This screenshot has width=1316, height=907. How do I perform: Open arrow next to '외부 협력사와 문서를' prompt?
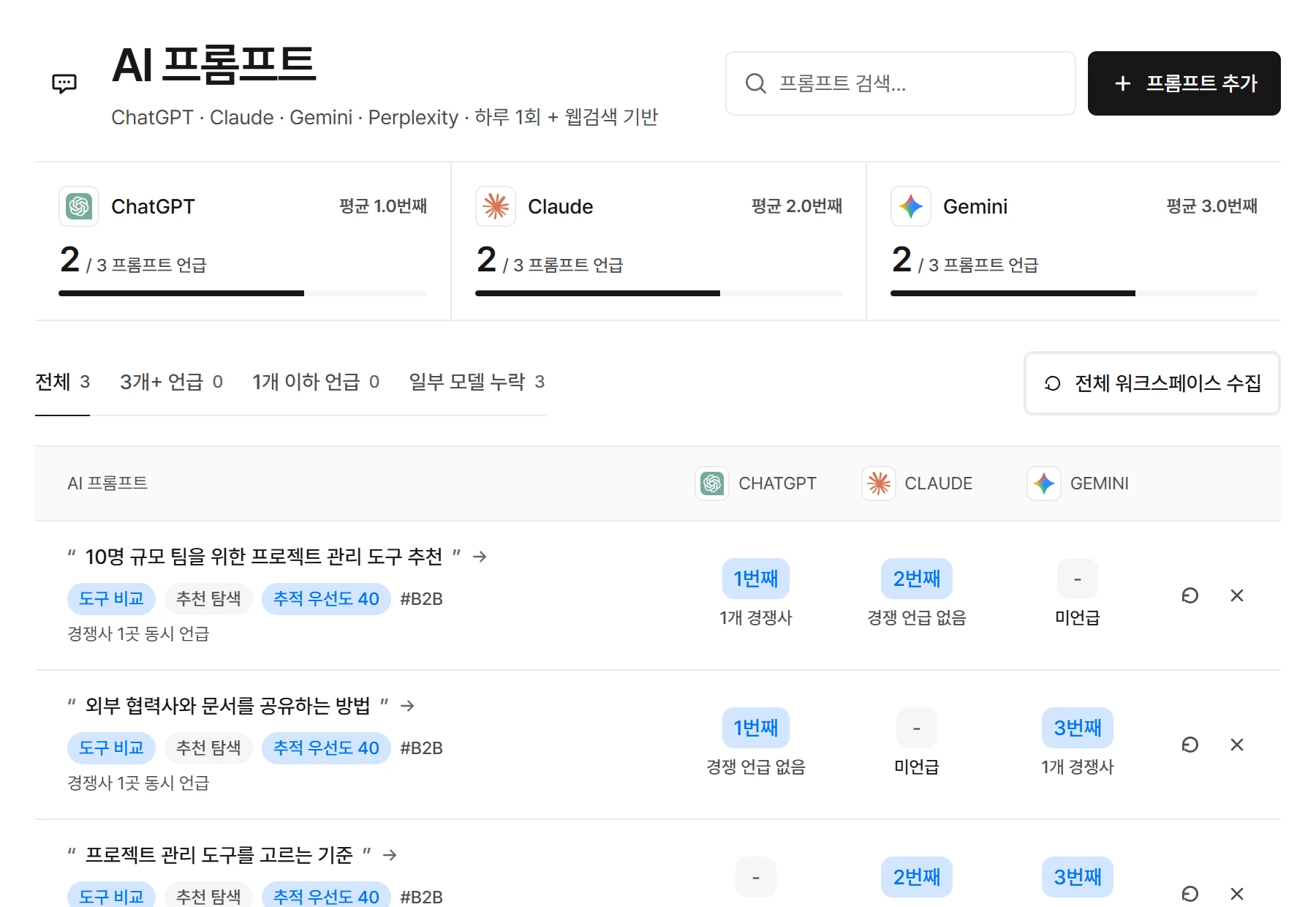click(x=408, y=706)
